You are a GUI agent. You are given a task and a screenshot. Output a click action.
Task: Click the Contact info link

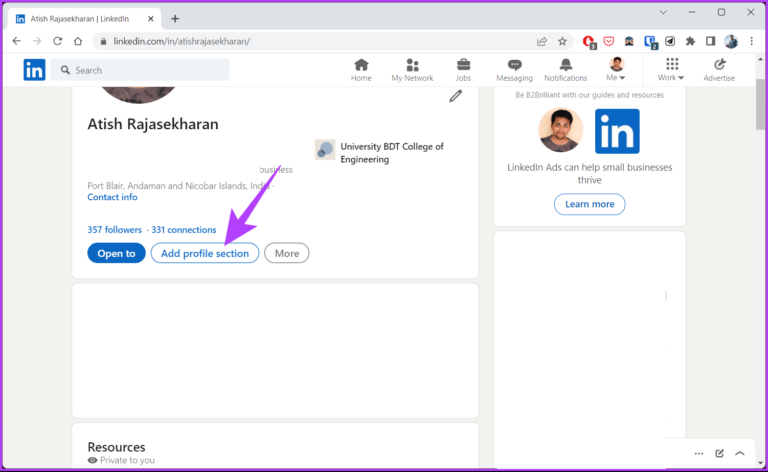click(112, 197)
